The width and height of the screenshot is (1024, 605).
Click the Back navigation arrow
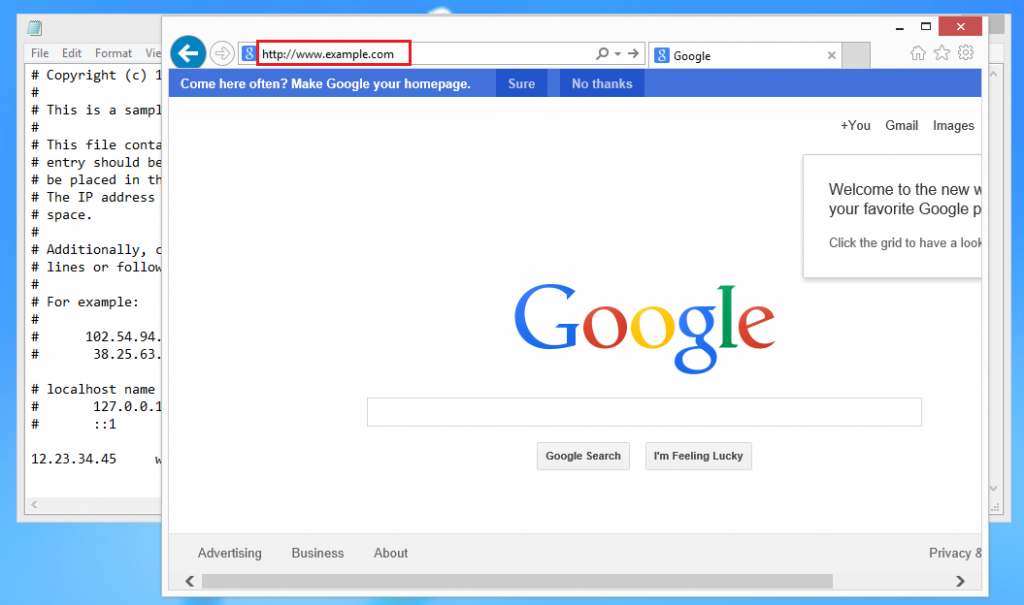point(188,52)
